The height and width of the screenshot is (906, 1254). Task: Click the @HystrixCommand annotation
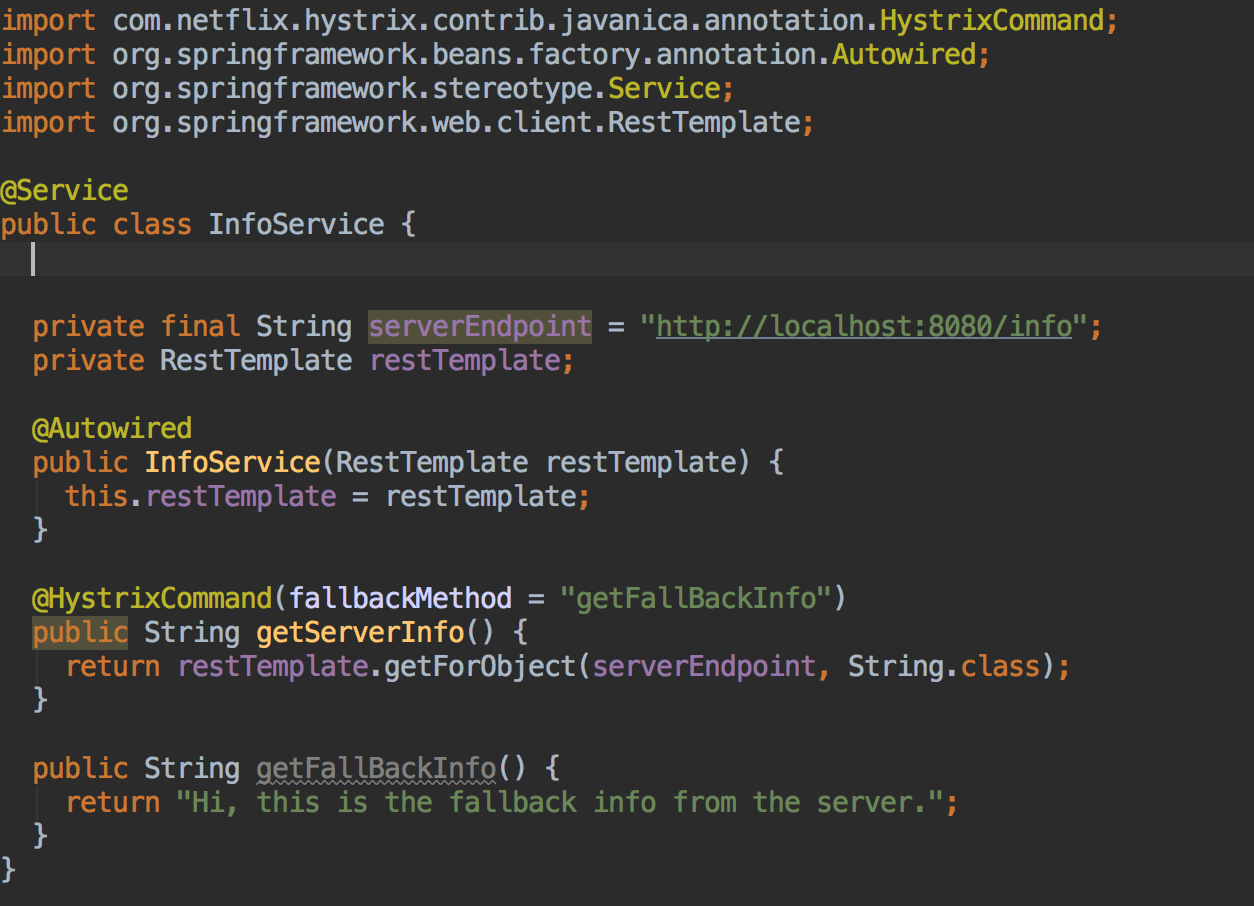point(152,598)
